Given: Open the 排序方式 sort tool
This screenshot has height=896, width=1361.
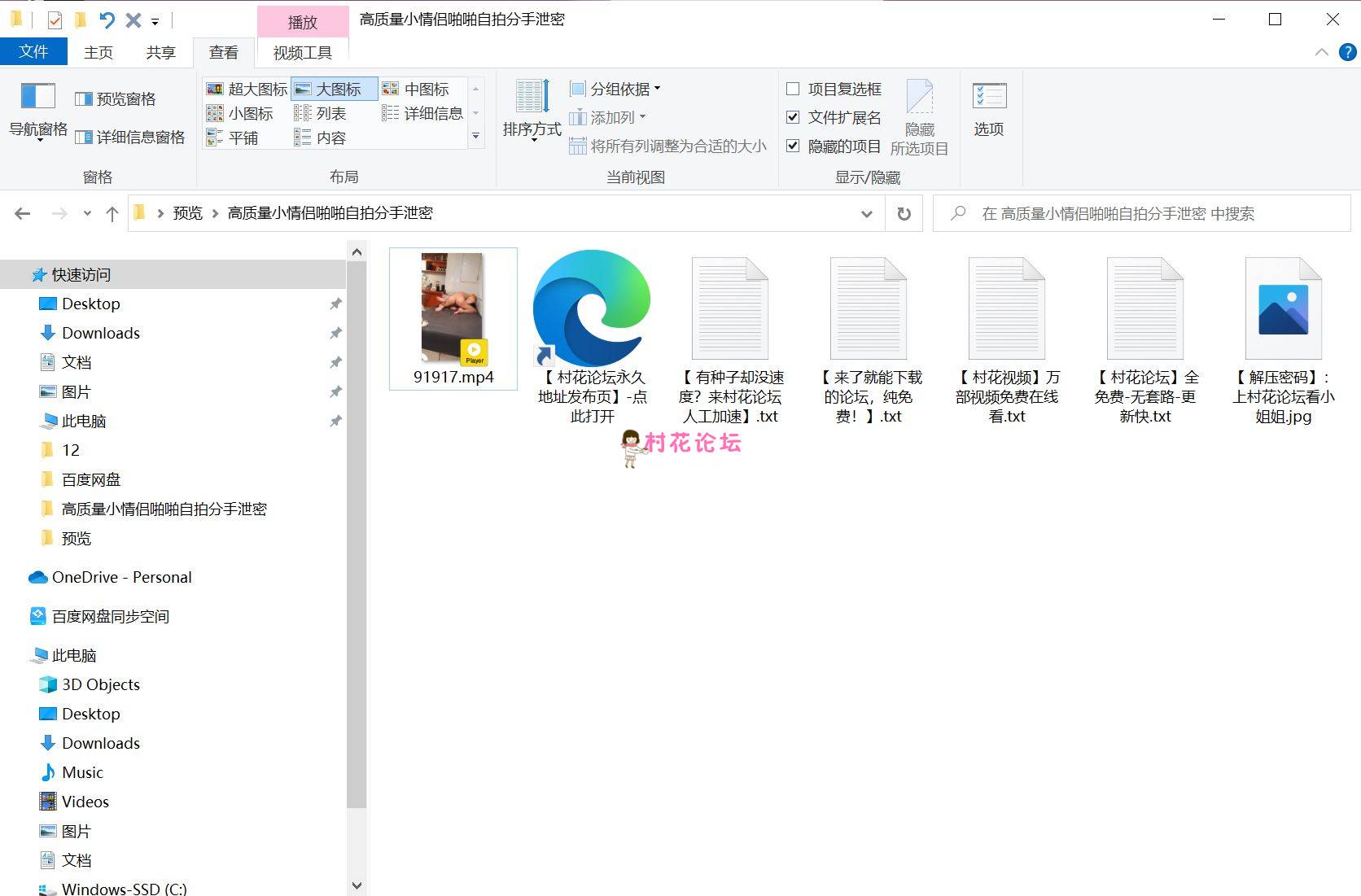Looking at the screenshot, I should pos(531,111).
